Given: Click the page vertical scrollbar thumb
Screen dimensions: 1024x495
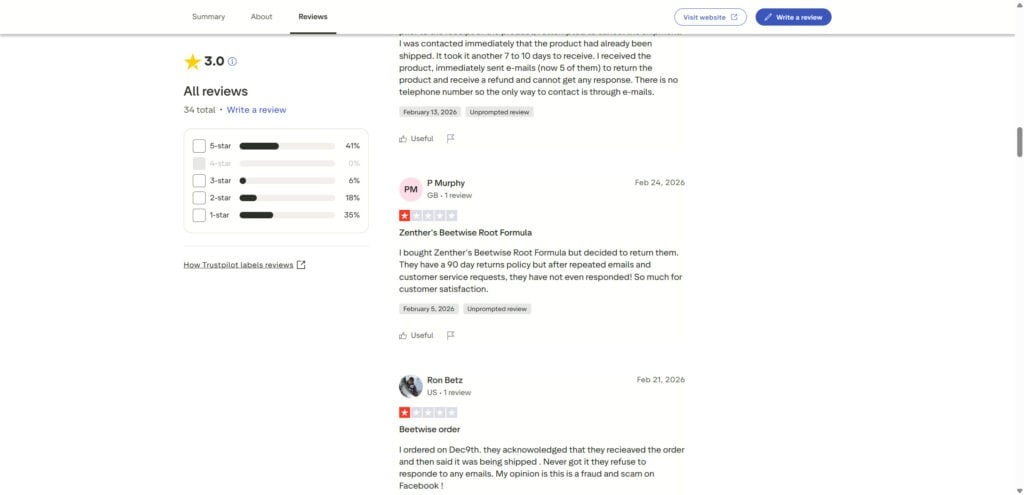Looking at the screenshot, I should (x=1017, y=142).
